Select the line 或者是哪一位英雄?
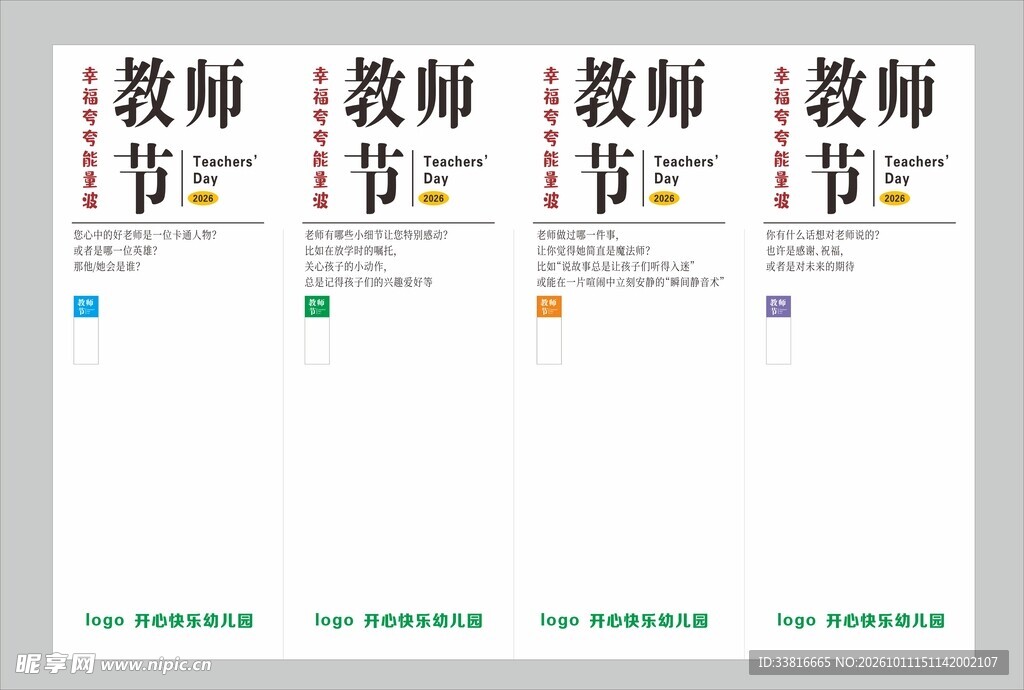This screenshot has width=1024, height=690. [115, 251]
